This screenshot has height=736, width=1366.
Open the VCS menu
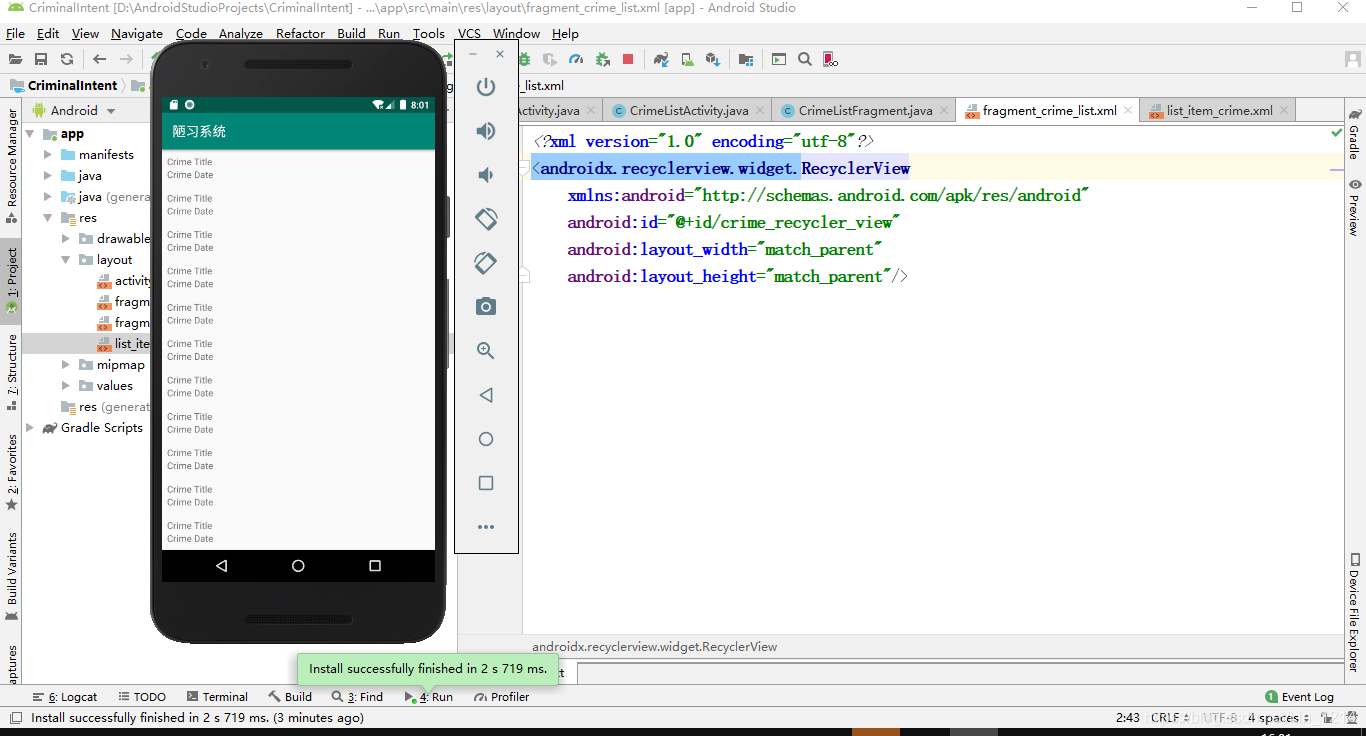click(x=469, y=34)
